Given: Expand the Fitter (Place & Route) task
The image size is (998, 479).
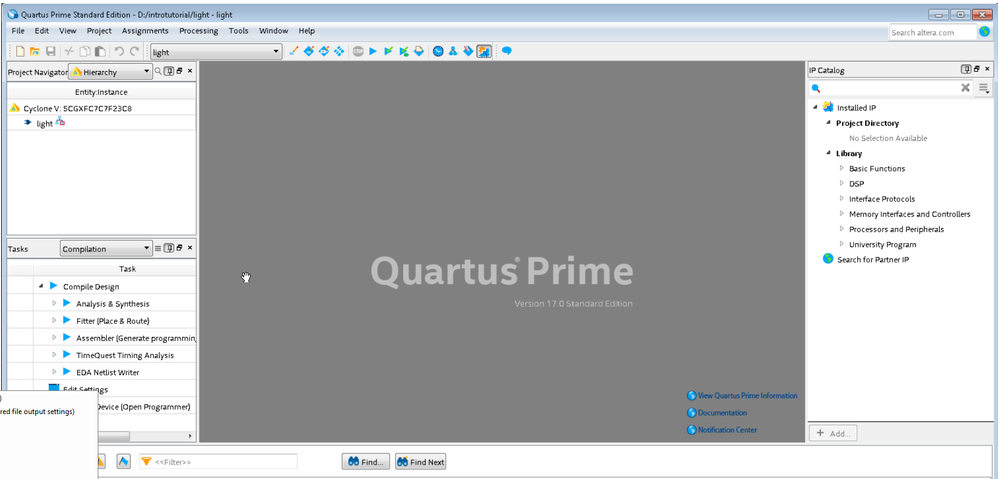Looking at the screenshot, I should [x=54, y=321].
